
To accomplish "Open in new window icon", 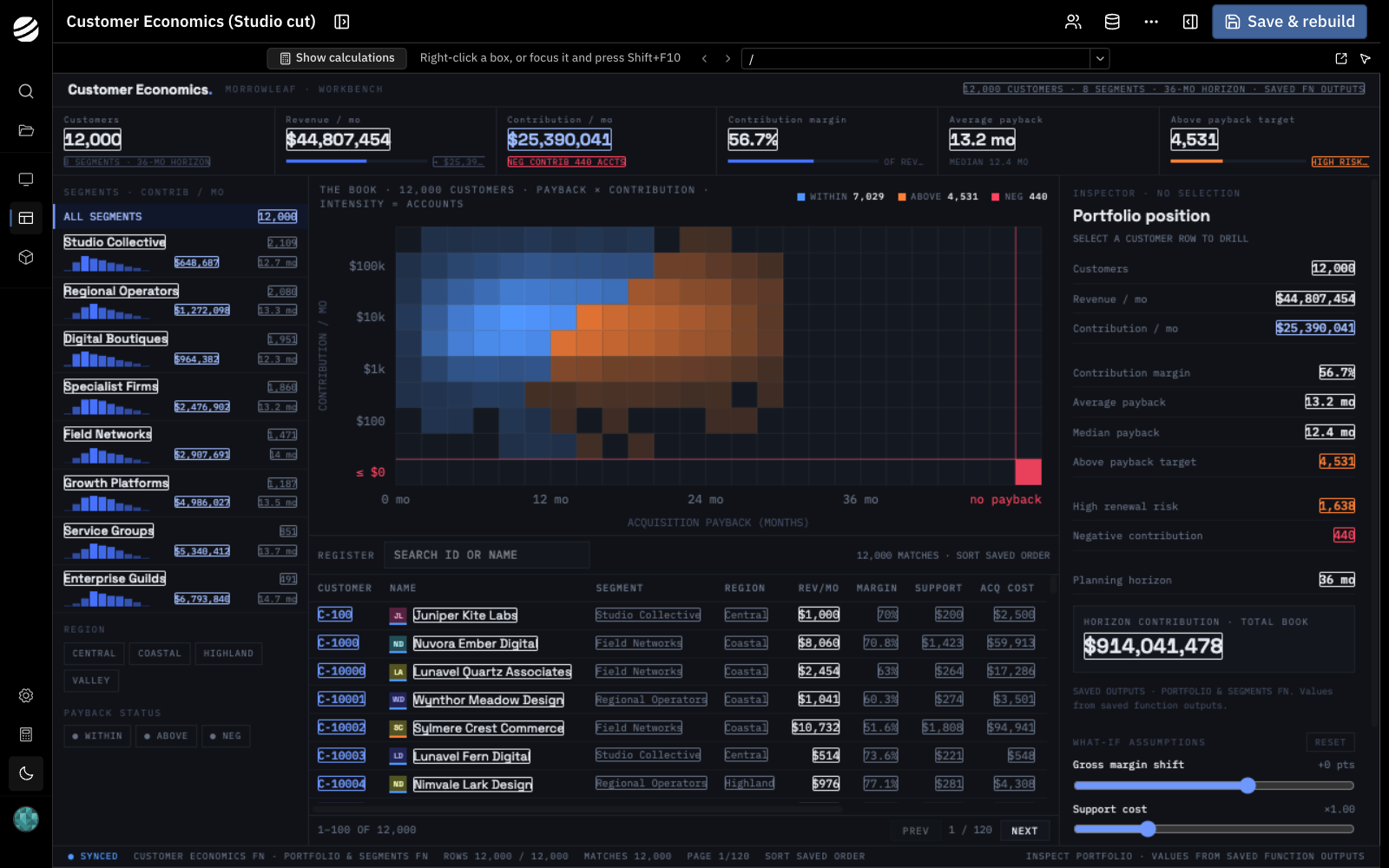I will [1341, 58].
